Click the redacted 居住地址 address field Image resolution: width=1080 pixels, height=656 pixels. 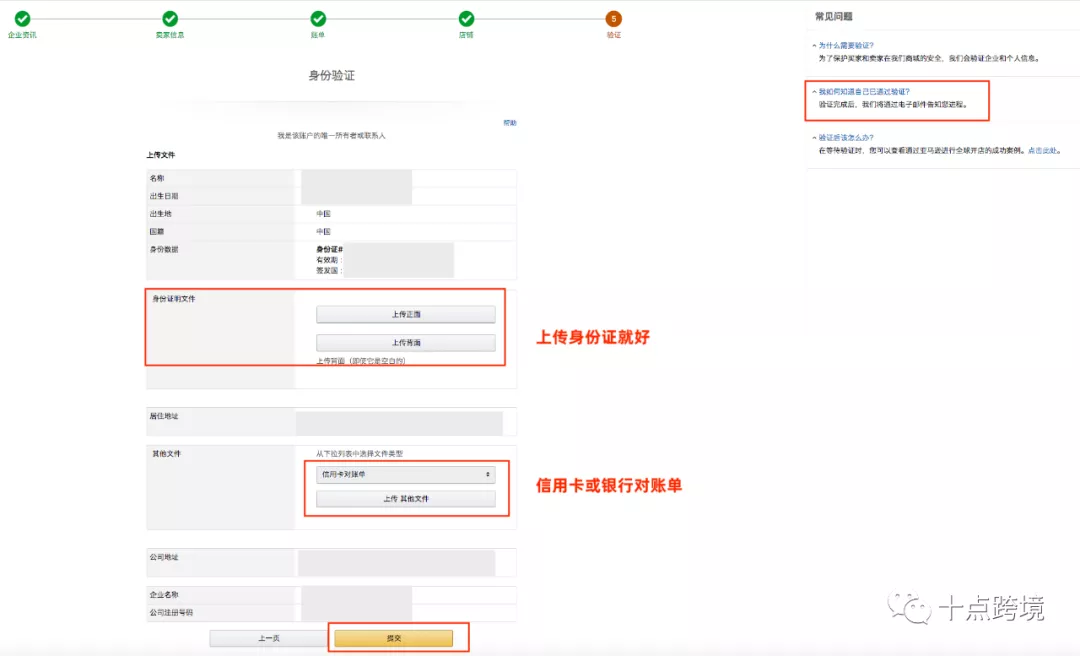pos(399,423)
